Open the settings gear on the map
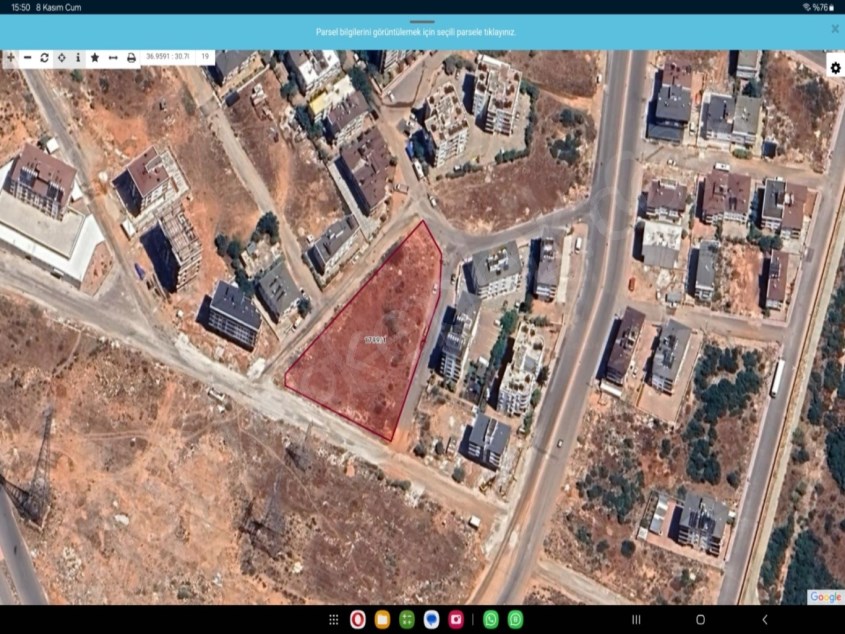The height and width of the screenshot is (634, 845). [835, 67]
